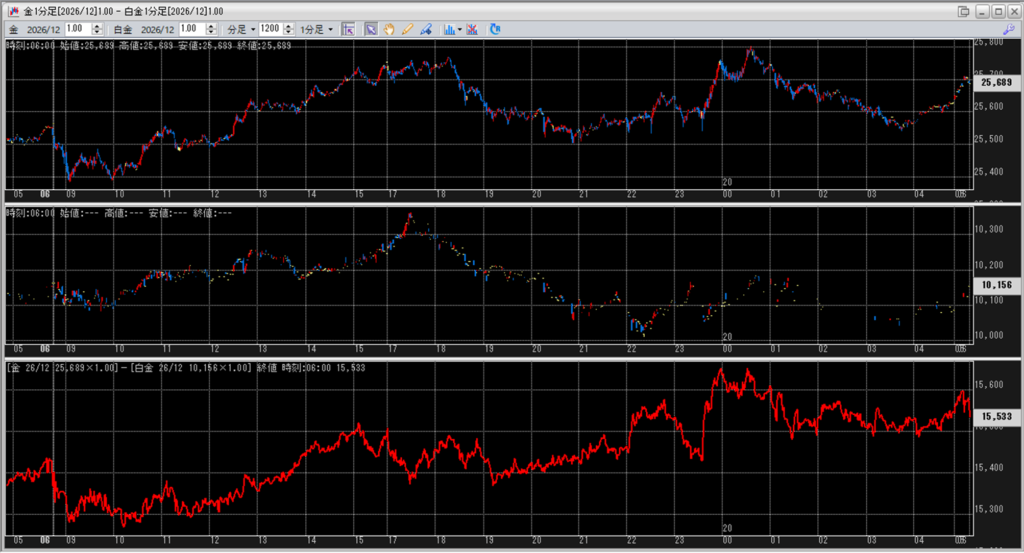Click the bar chart indicator icon
This screenshot has height=553, width=1024.
tap(449, 29)
